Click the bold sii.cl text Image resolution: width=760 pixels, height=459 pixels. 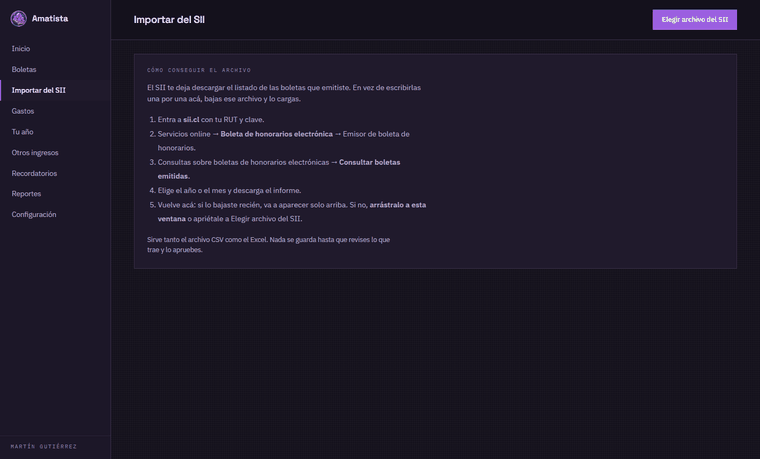pyautogui.click(x=191, y=120)
